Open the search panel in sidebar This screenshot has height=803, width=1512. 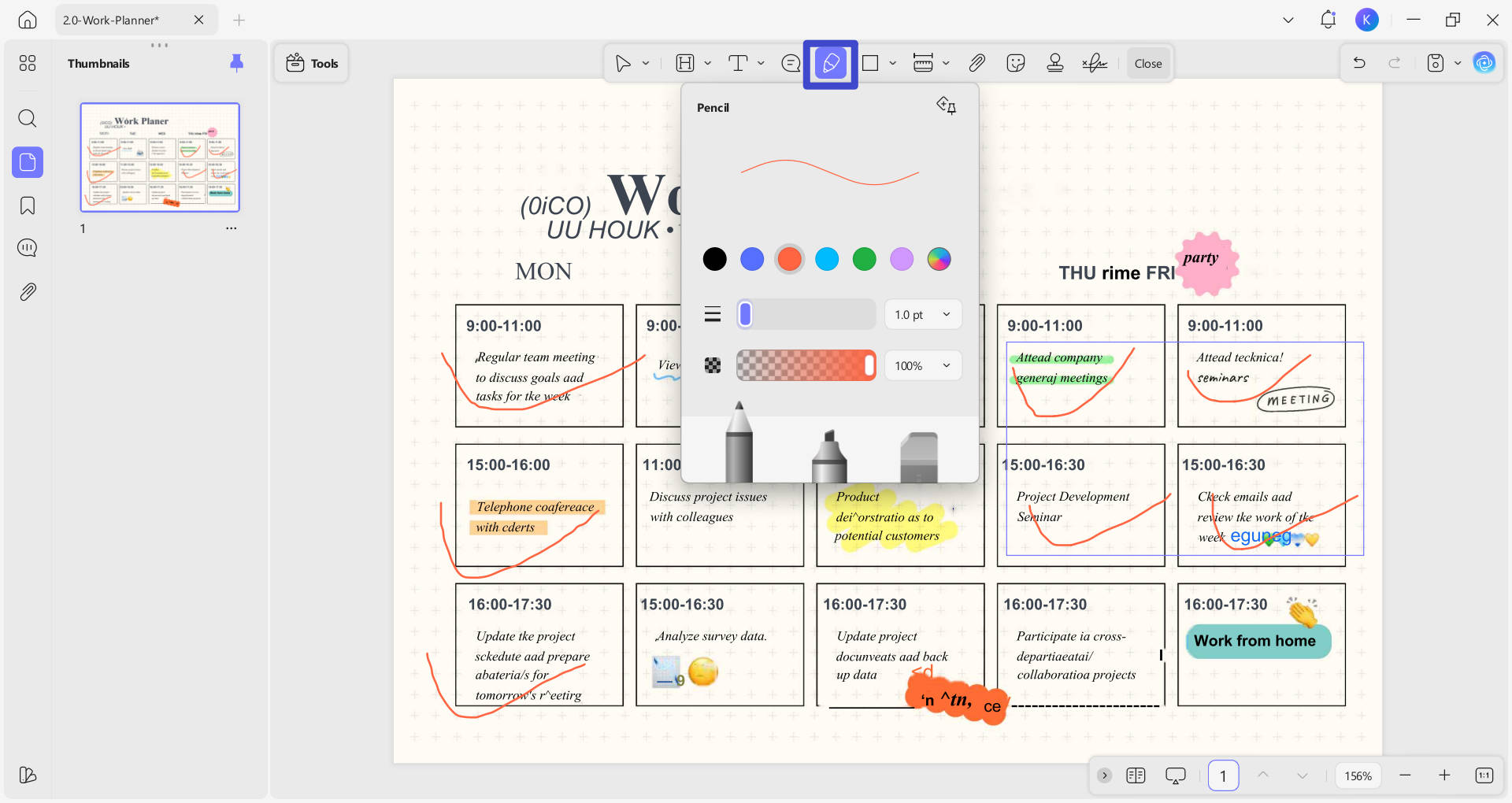[28, 119]
